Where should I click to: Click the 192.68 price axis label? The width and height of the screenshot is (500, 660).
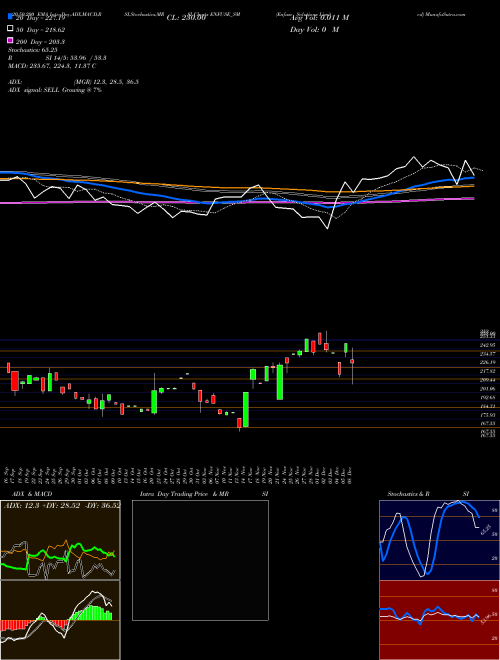click(x=487, y=397)
